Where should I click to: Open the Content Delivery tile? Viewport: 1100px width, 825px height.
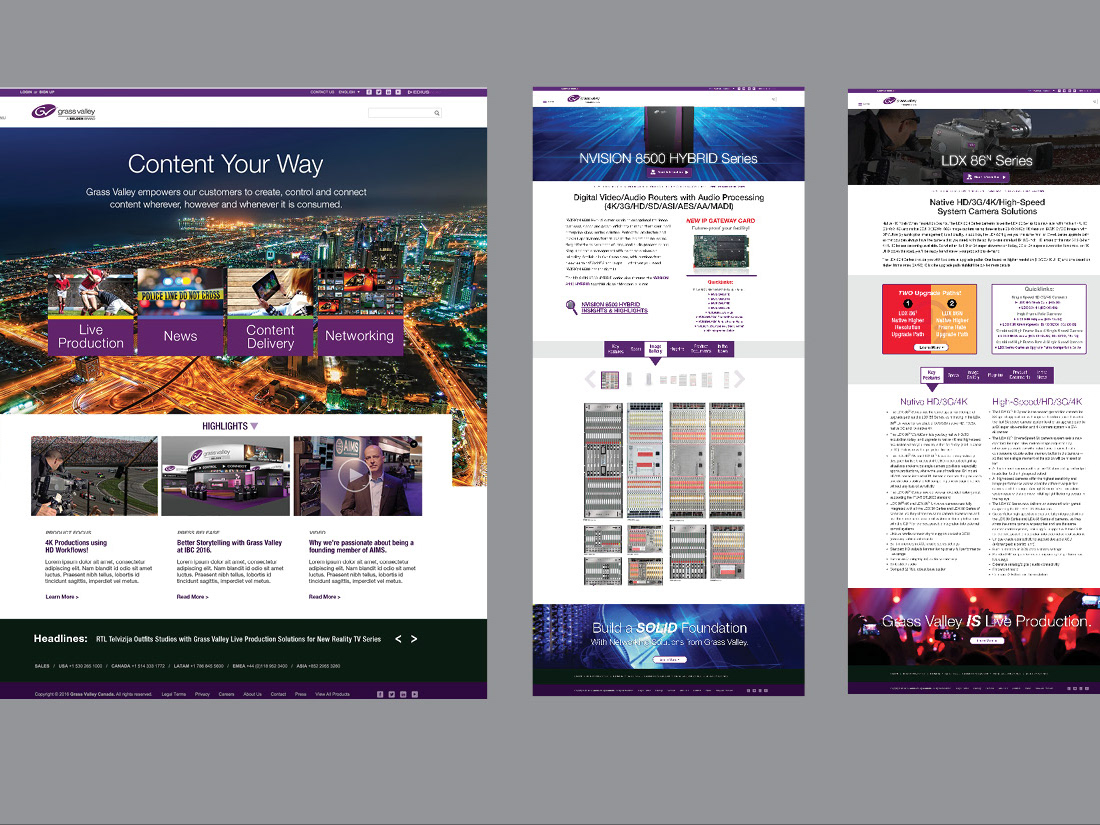pos(270,311)
